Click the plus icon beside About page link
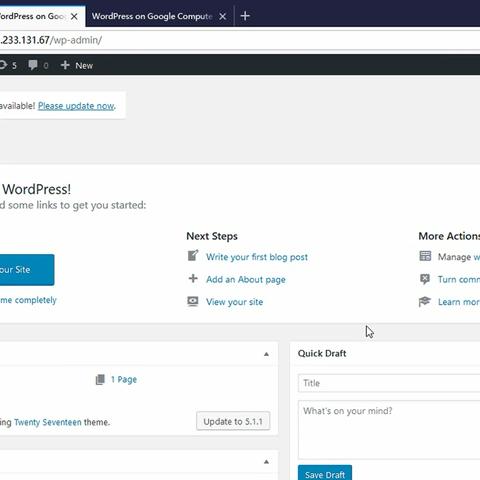 point(193,278)
